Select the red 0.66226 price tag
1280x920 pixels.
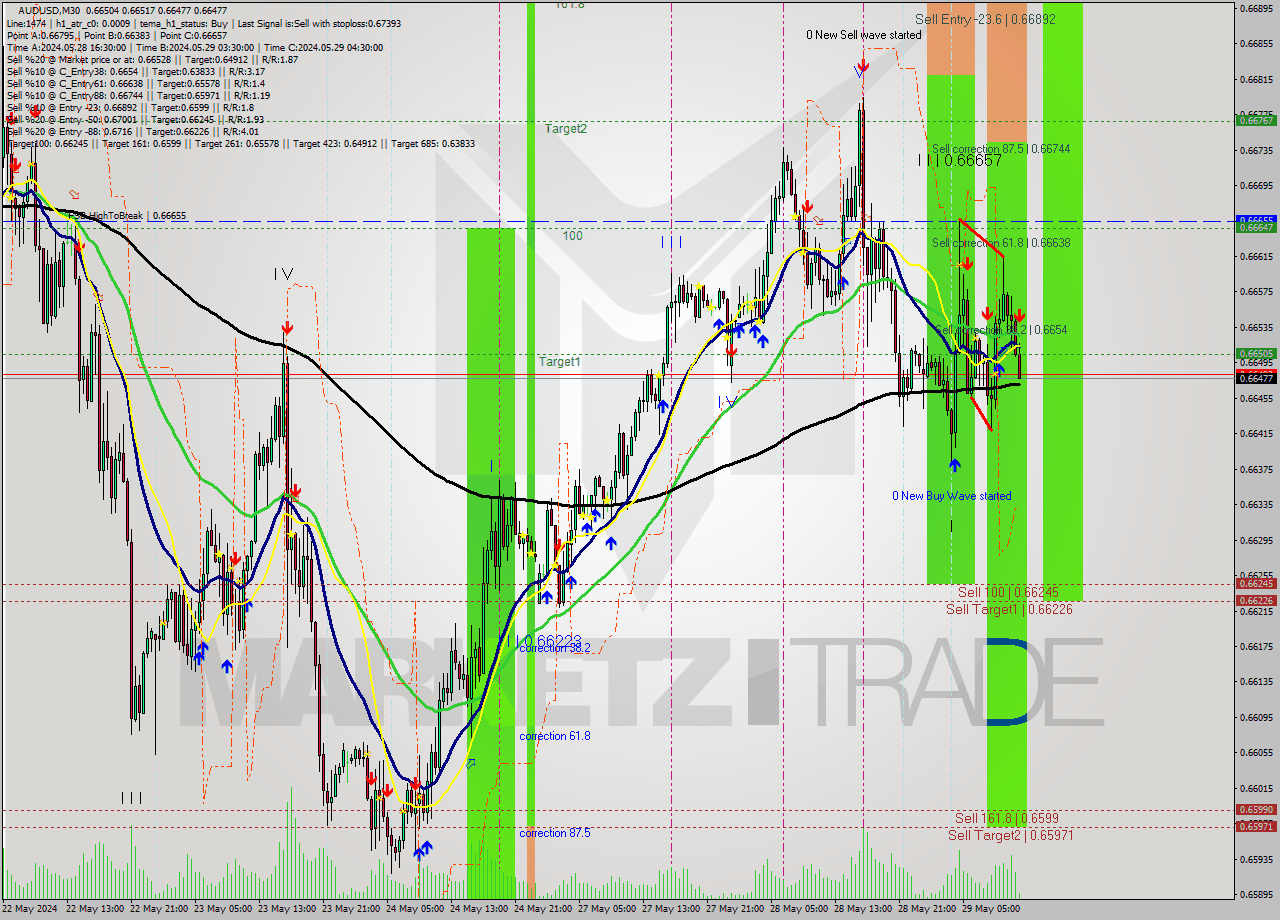(1256, 600)
